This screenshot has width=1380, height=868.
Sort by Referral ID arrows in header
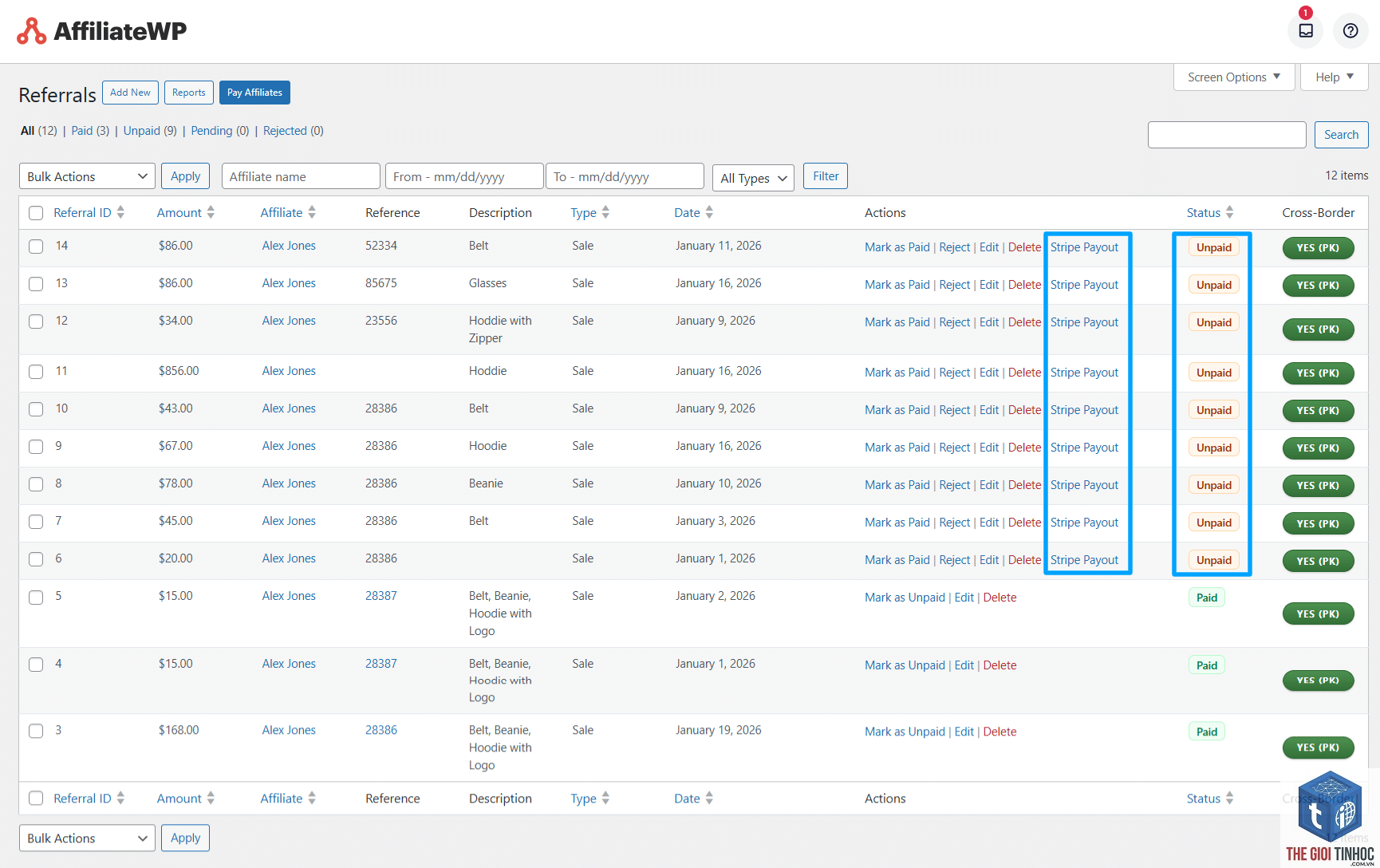(x=120, y=212)
